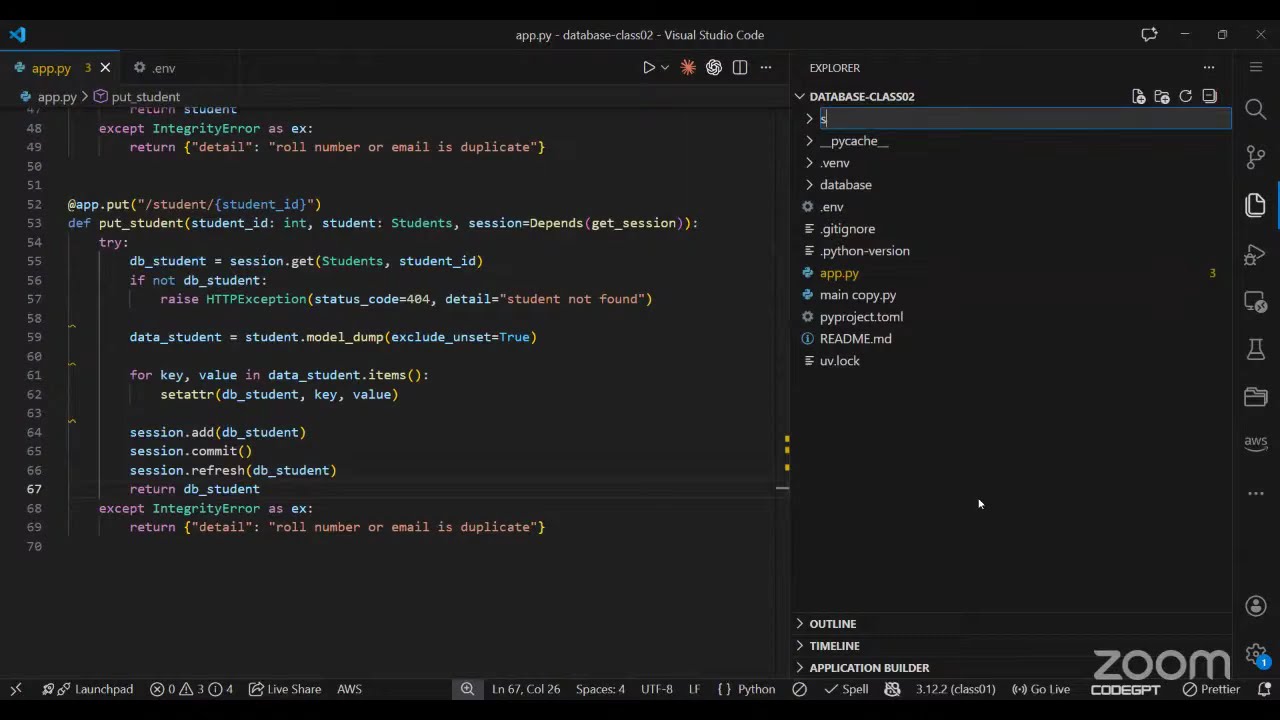Screen dimensions: 1280x720
Task: Run the Python file with play button
Action: [648, 68]
